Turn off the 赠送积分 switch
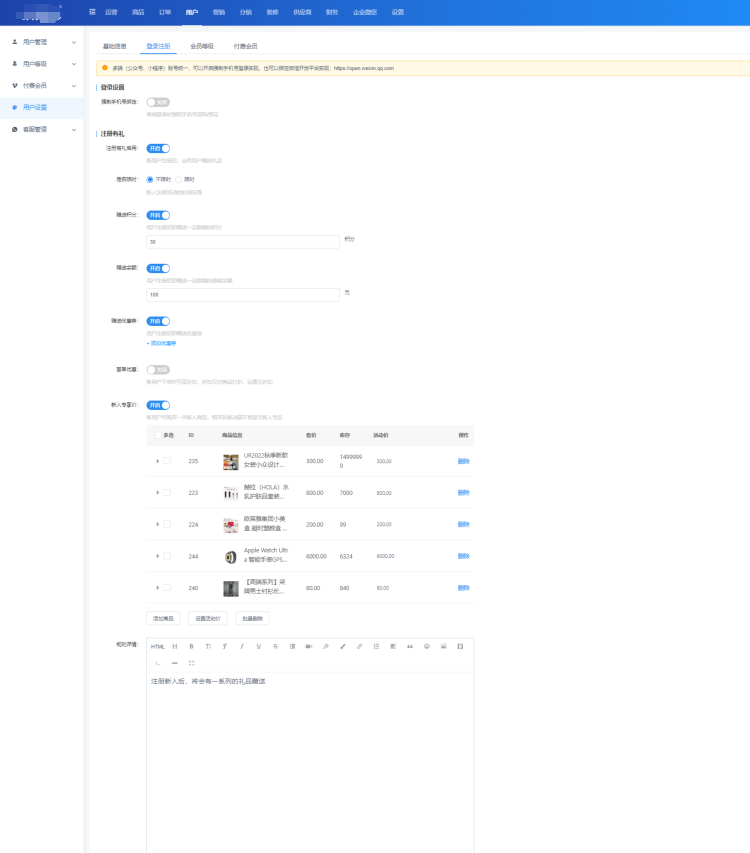Image resolution: width=750 pixels, height=853 pixels. [158, 215]
